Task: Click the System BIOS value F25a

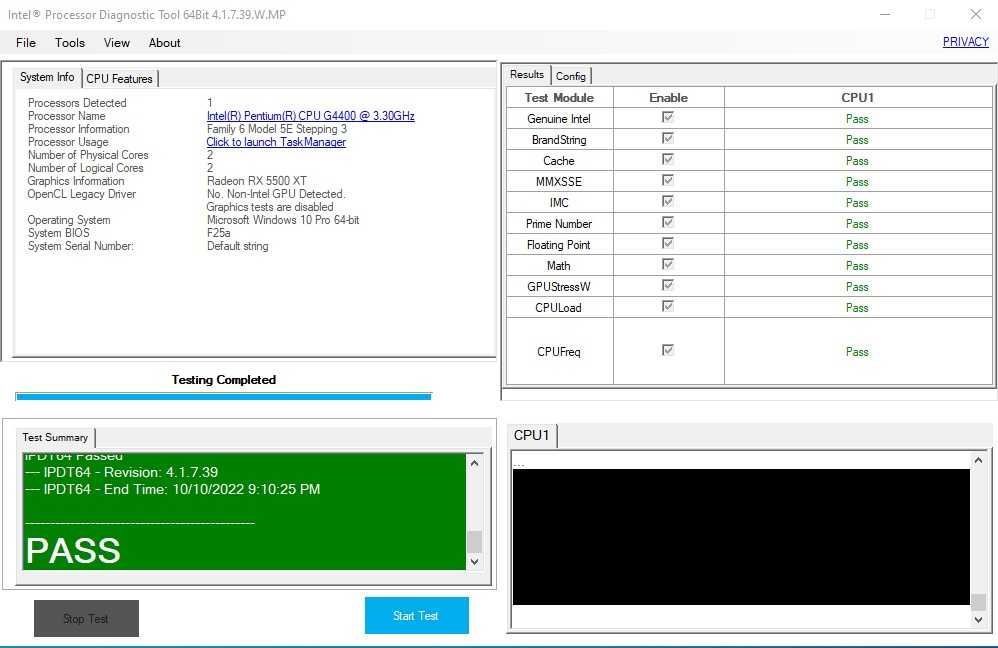Action: pos(218,233)
